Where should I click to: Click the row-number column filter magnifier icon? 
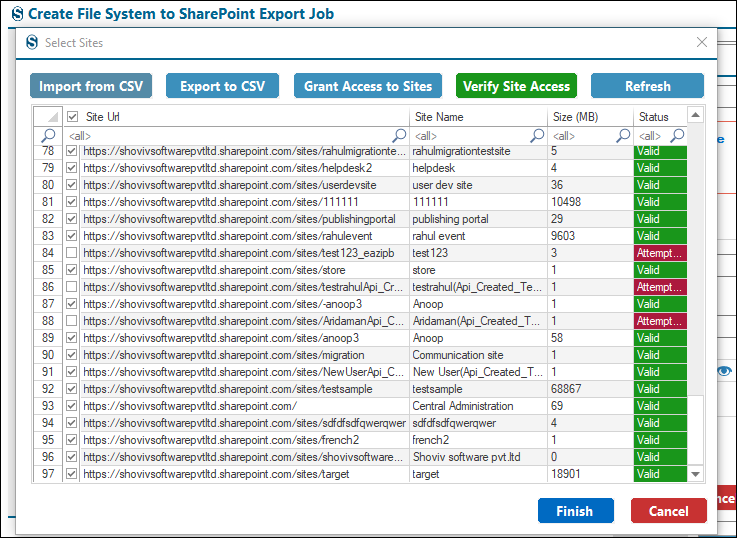48,135
